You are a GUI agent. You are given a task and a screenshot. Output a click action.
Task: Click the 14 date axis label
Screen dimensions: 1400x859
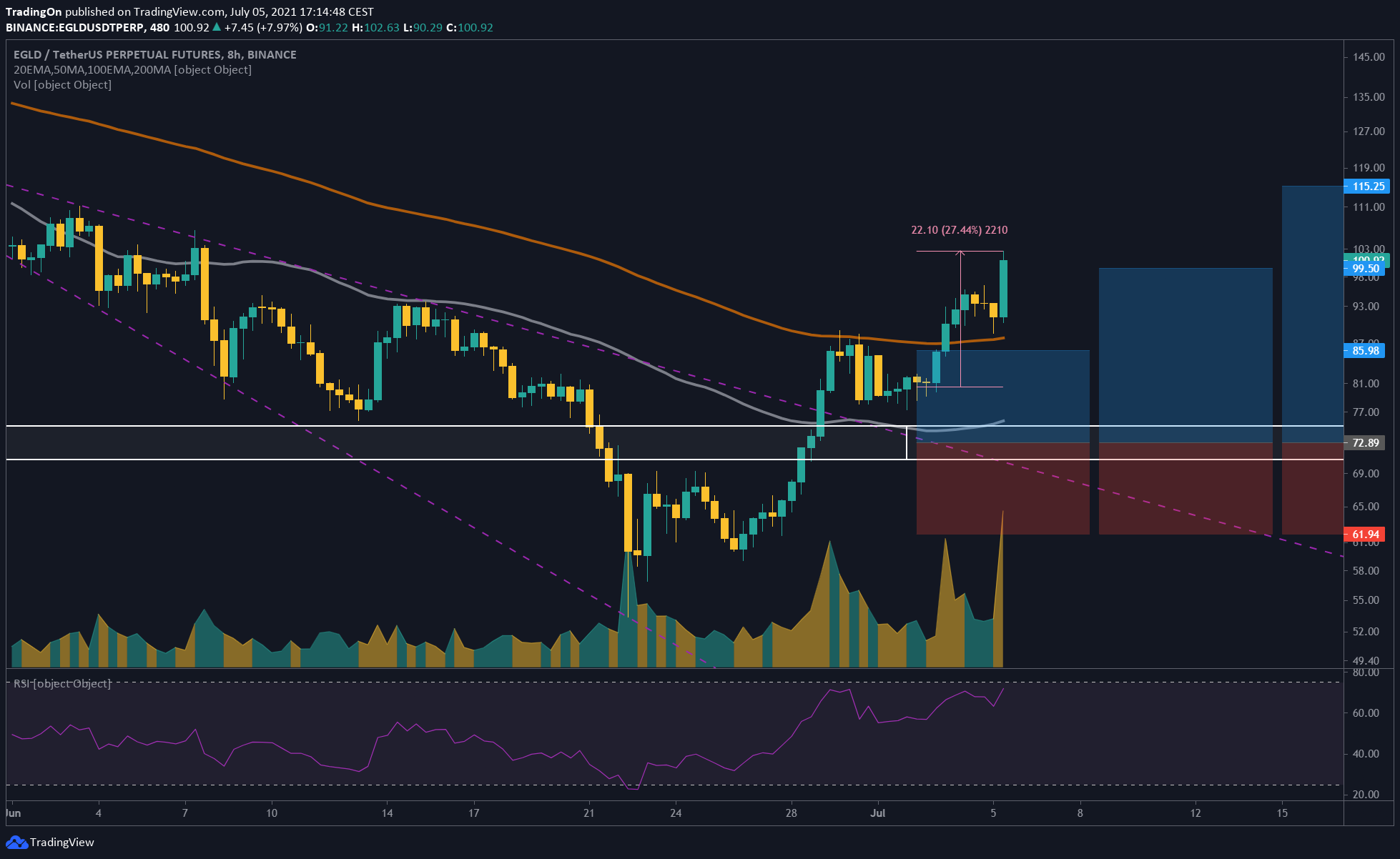[387, 813]
